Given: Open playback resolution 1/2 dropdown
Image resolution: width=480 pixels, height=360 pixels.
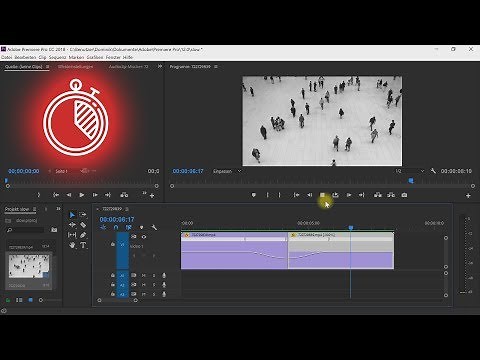Looking at the screenshot, I should 409,171.
